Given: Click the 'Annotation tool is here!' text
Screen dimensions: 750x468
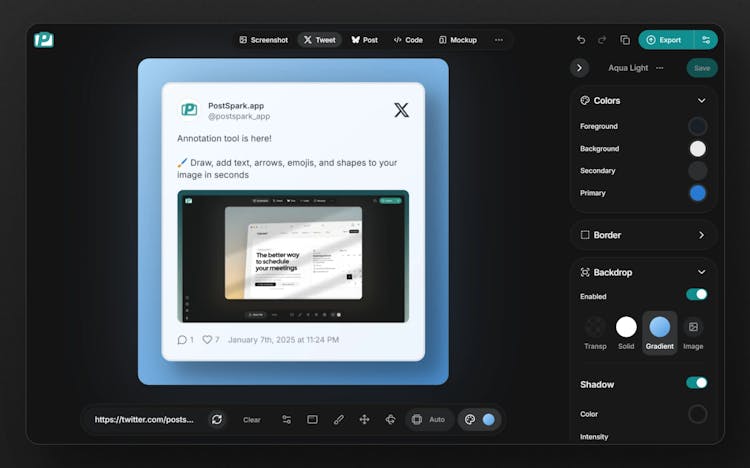Looking at the screenshot, I should click(x=224, y=138).
